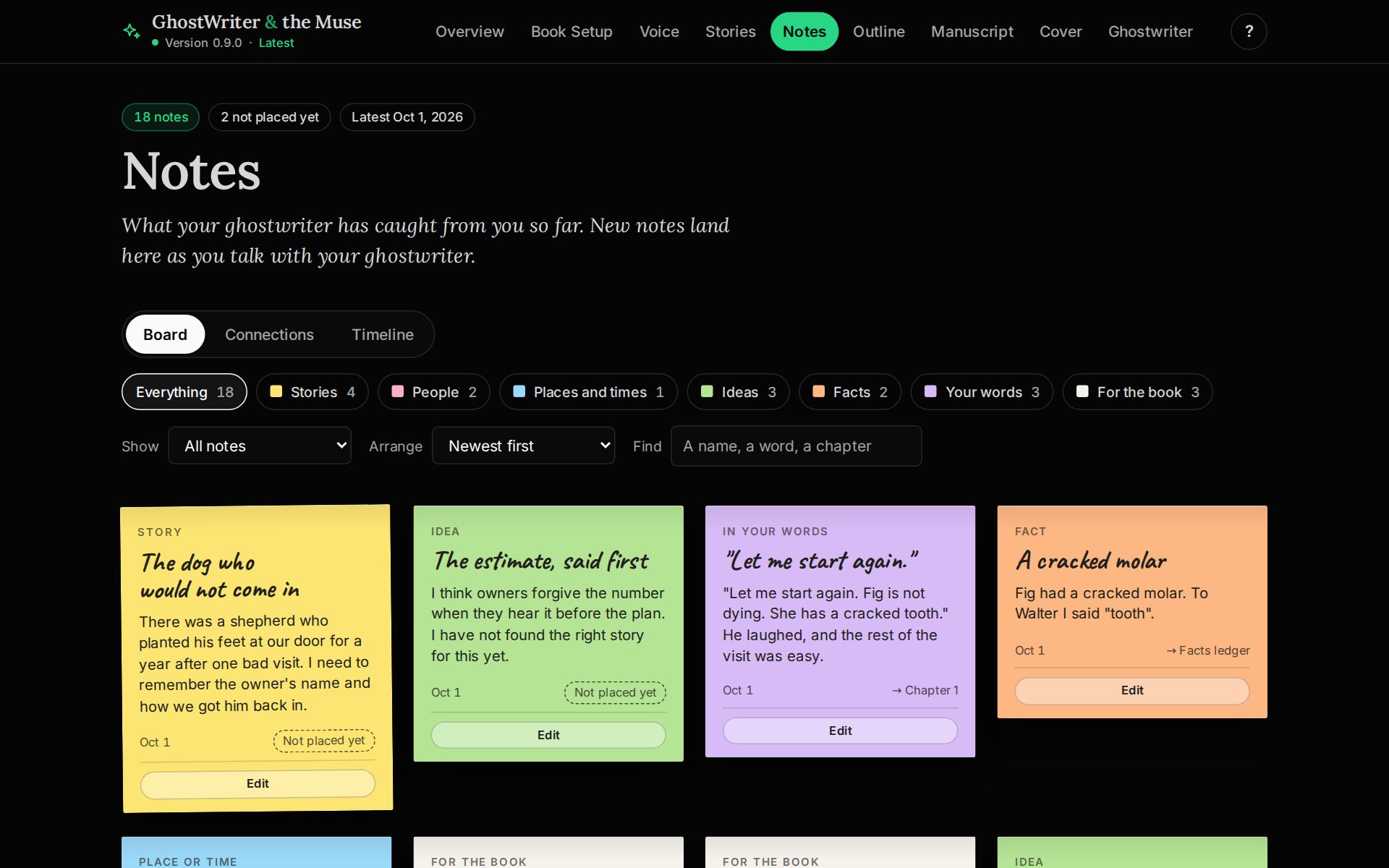Viewport: 1389px width, 868px height.
Task: Switch to the Timeline view
Action: (383, 334)
